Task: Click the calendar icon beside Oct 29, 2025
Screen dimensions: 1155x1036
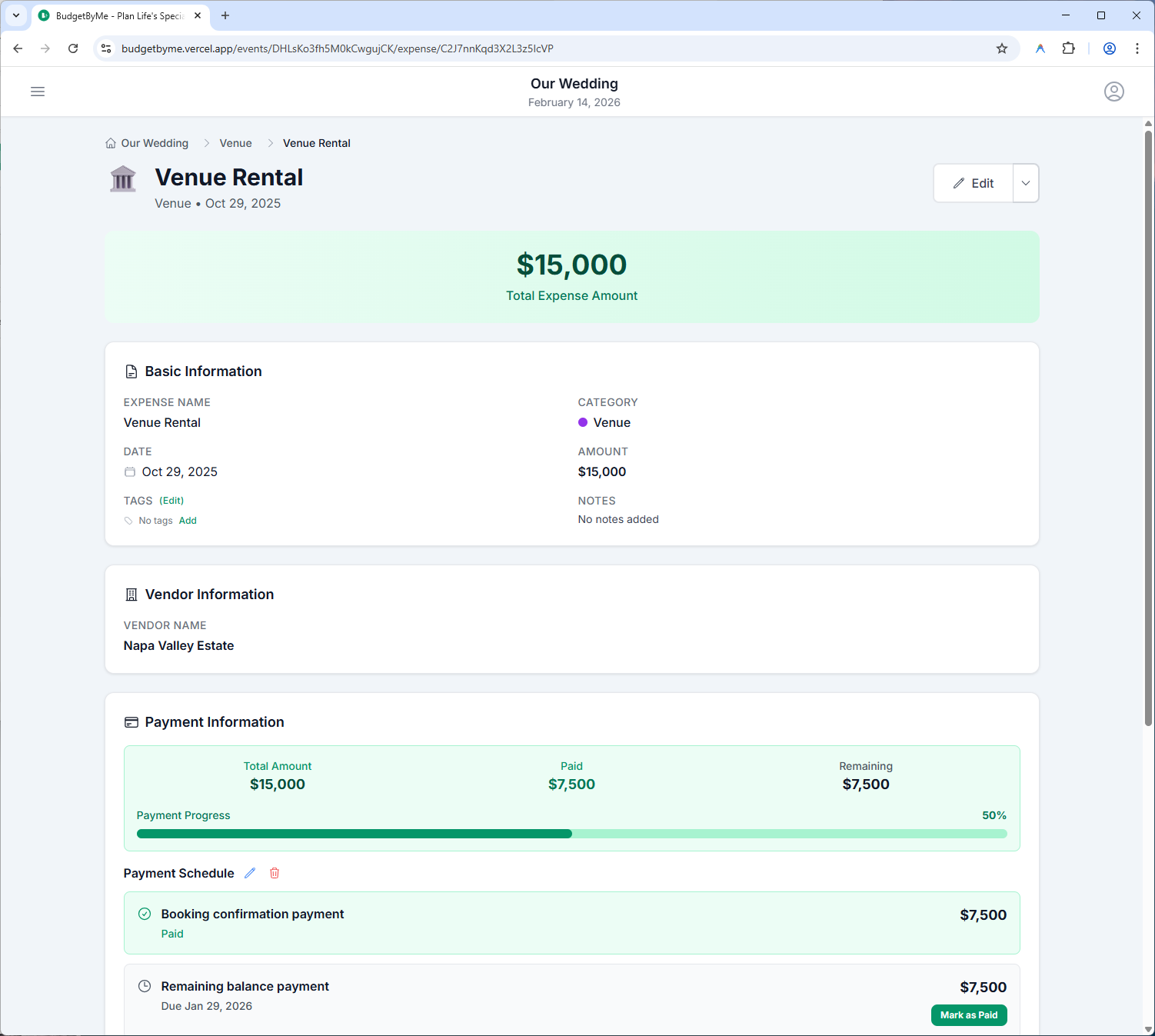Action: (x=129, y=471)
